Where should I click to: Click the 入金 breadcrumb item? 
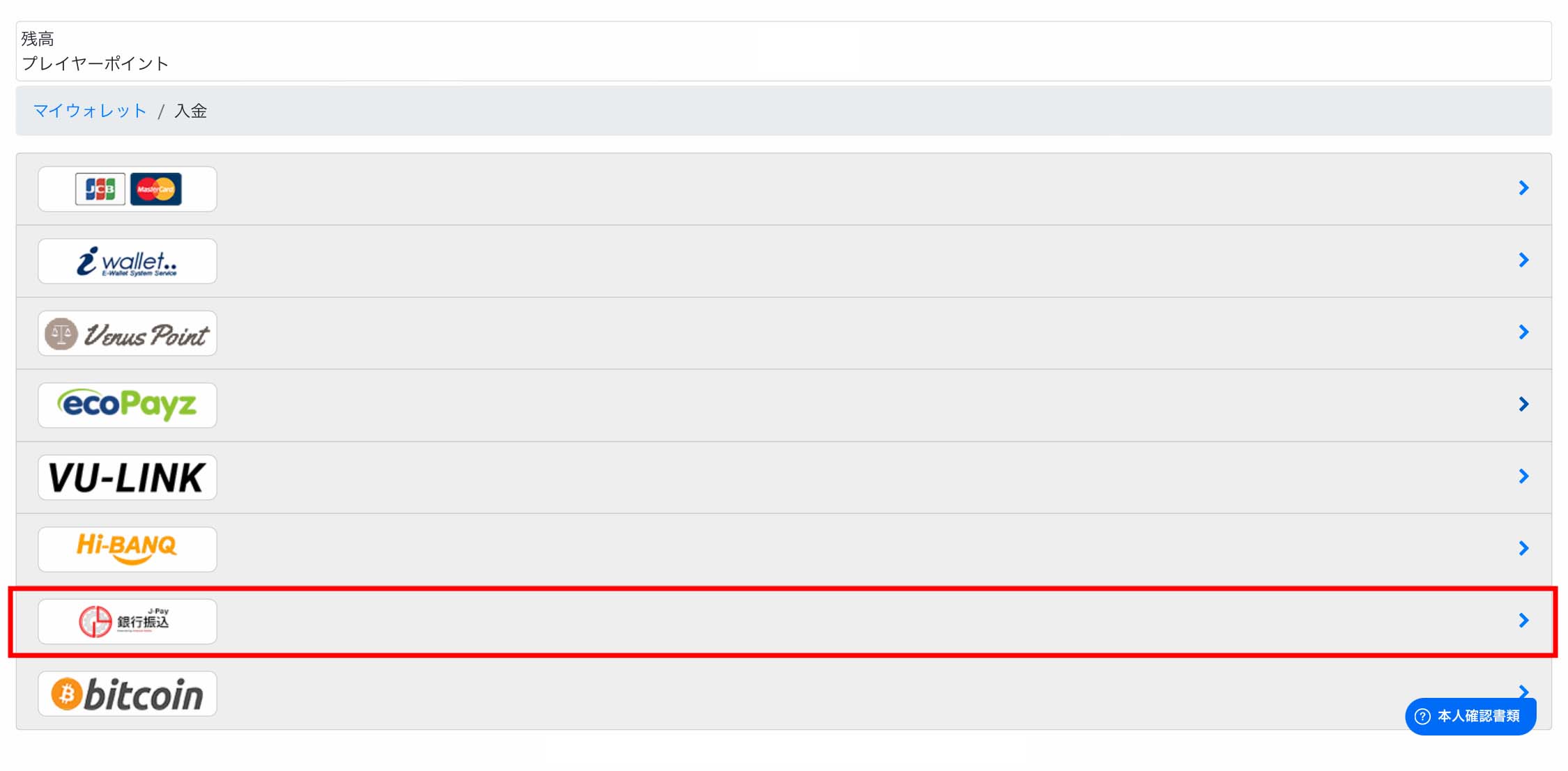point(190,111)
